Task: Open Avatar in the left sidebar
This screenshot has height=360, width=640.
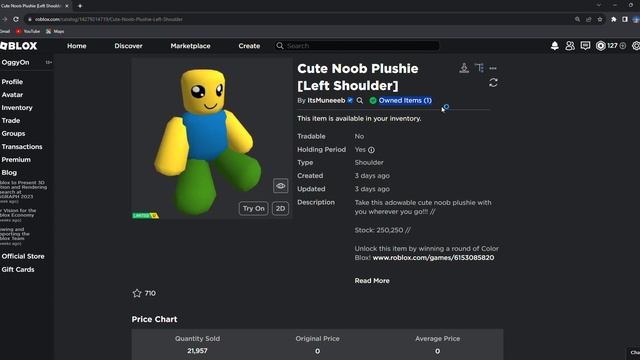Action: coord(12,95)
